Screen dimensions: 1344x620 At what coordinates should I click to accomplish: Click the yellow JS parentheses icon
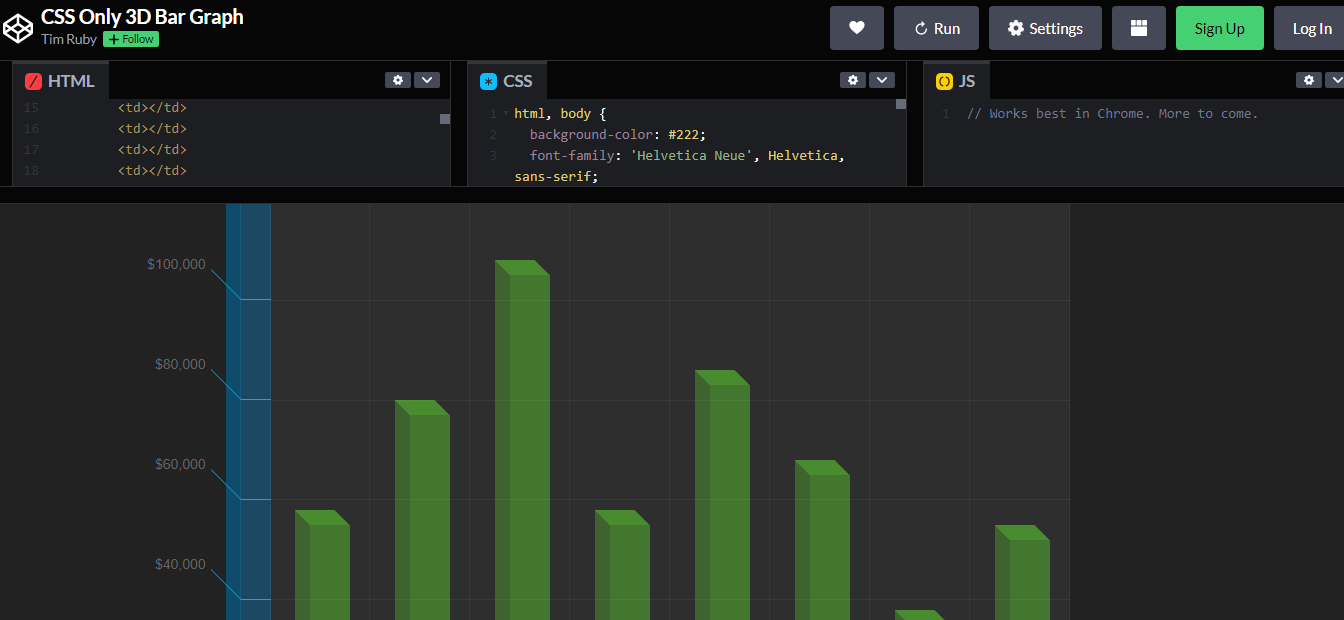pos(944,82)
